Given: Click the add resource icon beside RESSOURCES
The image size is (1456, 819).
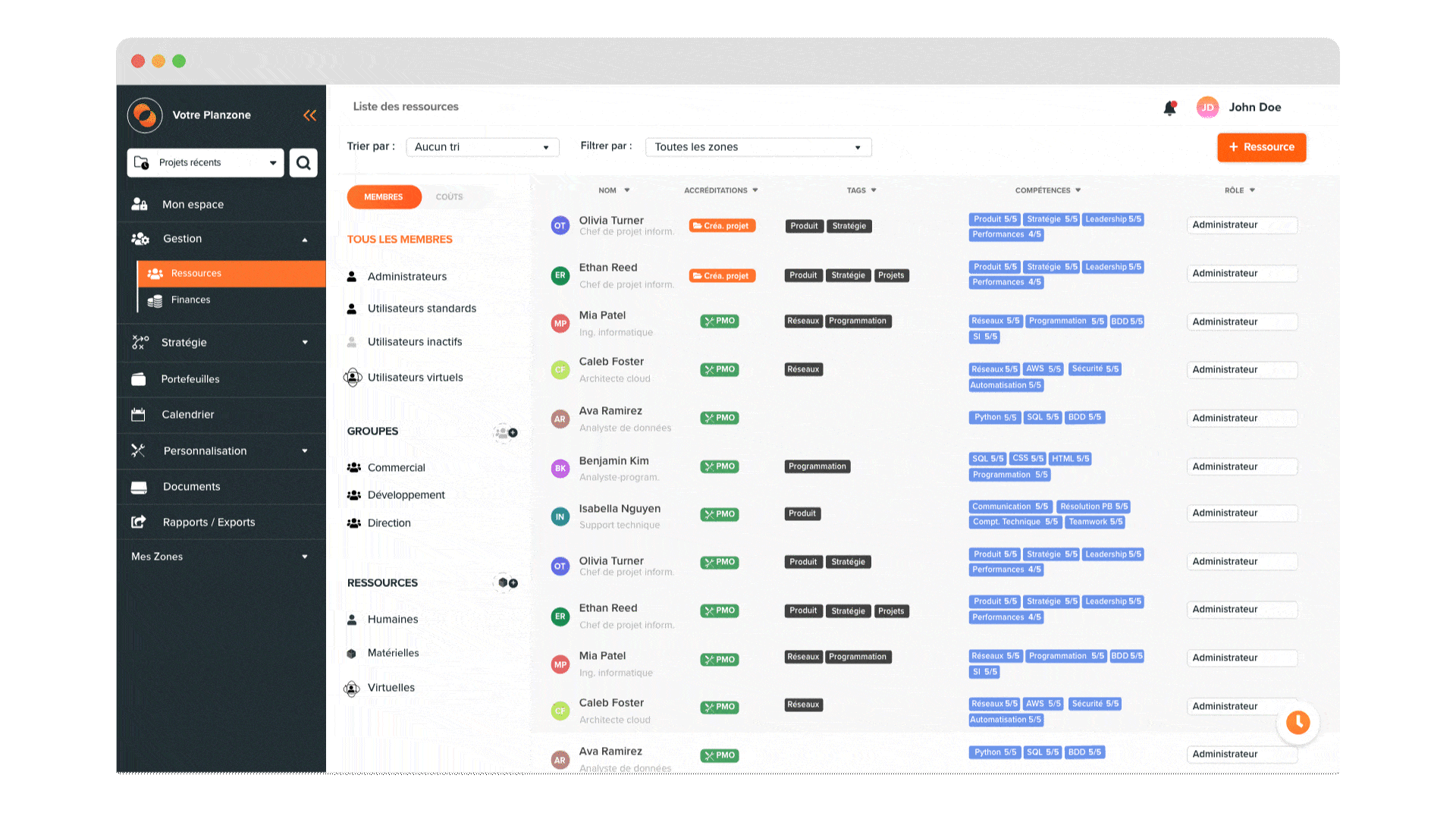Looking at the screenshot, I should click(x=507, y=582).
